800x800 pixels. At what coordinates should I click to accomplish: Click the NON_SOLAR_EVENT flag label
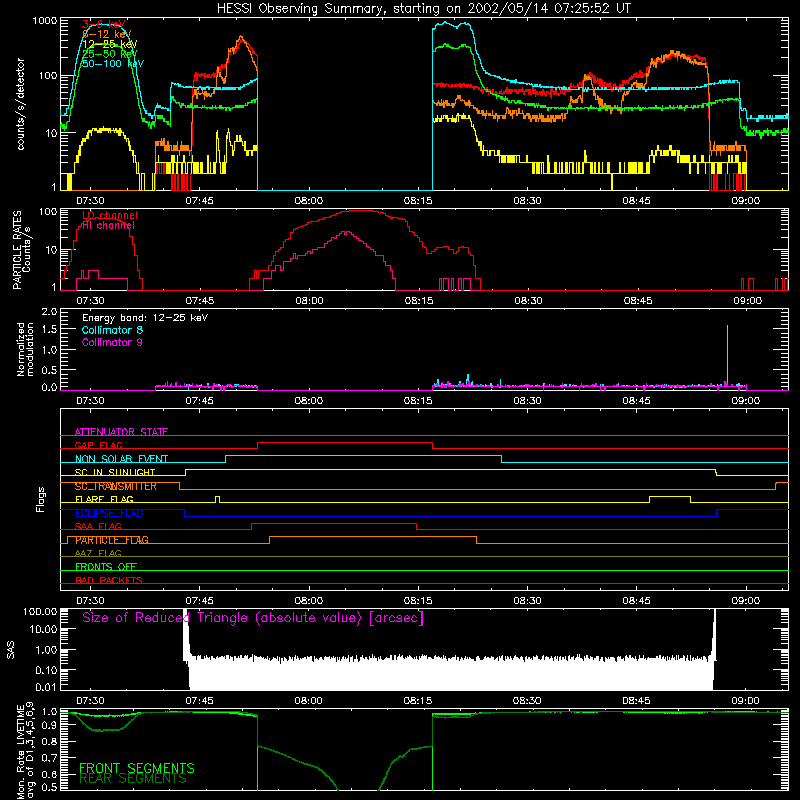[121, 459]
